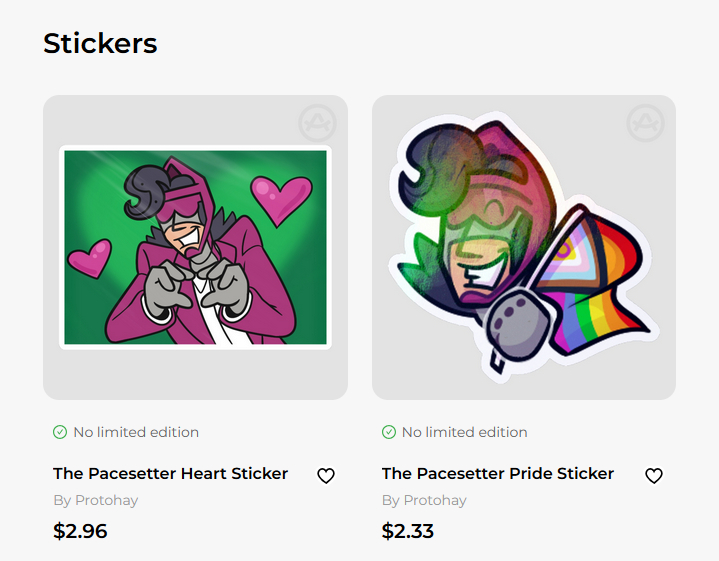Open The Pacesetter Heart Sticker image
The image size is (719, 561).
coord(195,247)
